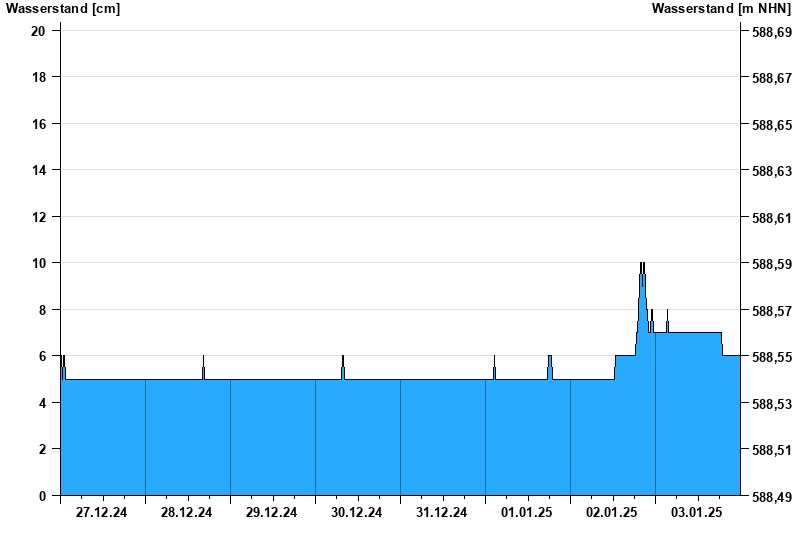Click the 588,49 right axis label

point(772,497)
